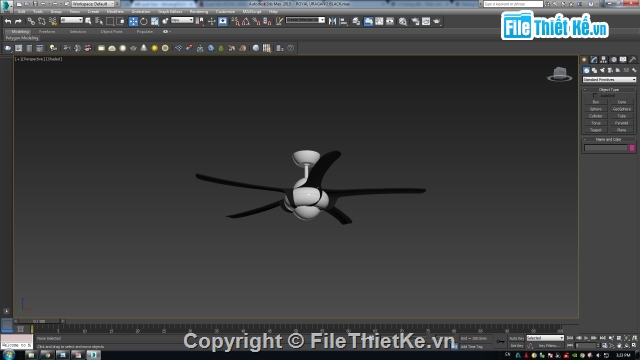Open Edit Named Selection Sets

click(x=279, y=21)
